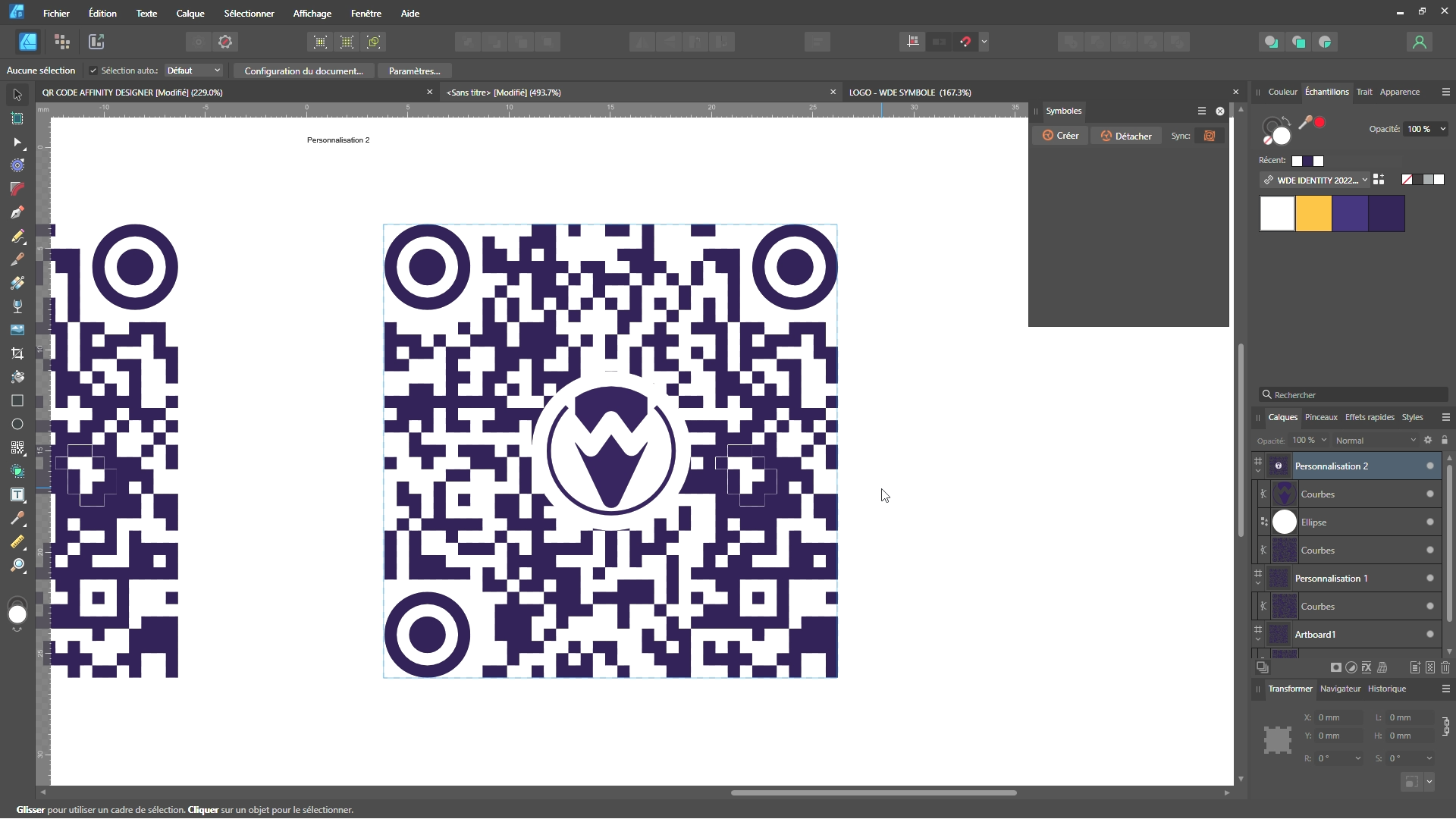Screen dimensions: 1456x819
Task: Activate the Artistic Text tool
Action: tap(17, 494)
